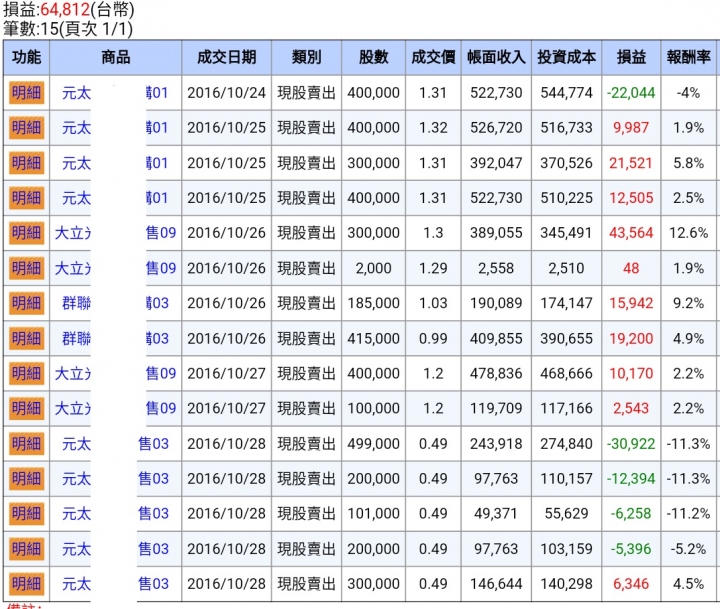Open 明細 for the 2,000 shares row
This screenshot has height=609, width=720.
[26, 268]
